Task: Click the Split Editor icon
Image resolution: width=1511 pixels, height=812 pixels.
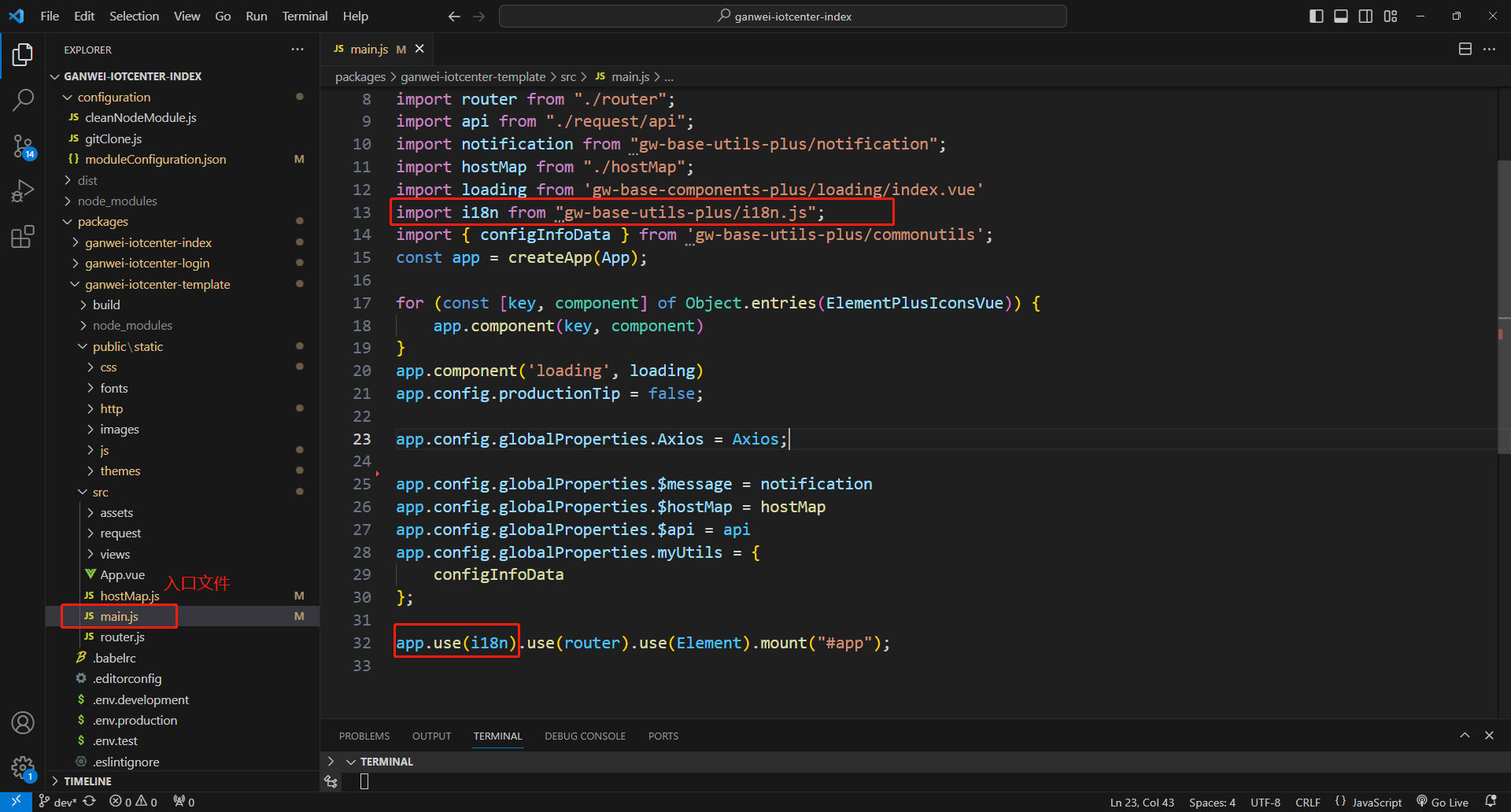Action: coord(1465,49)
